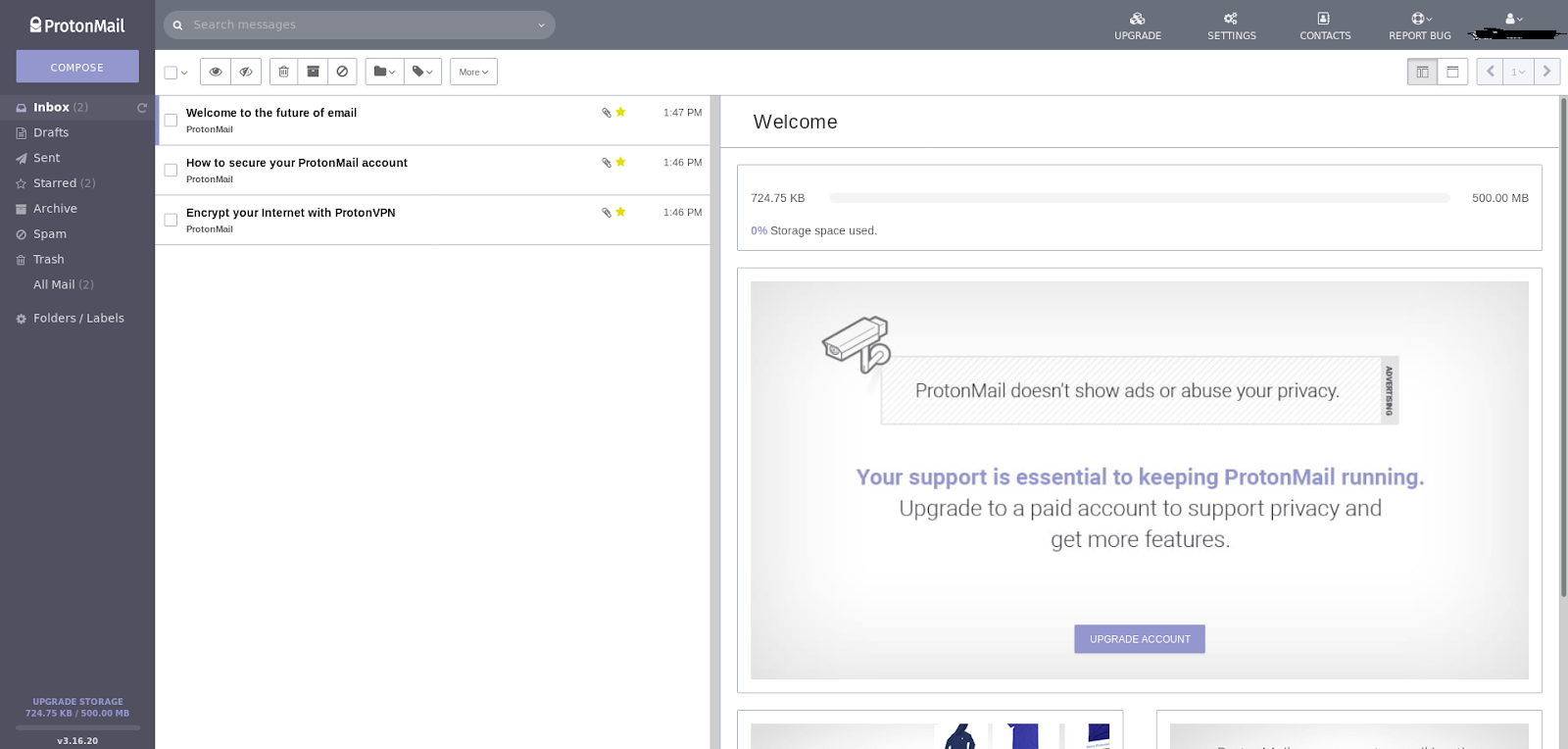Viewport: 1568px width, 749px height.
Task: Click the archive icon in toolbar
Action: click(313, 72)
